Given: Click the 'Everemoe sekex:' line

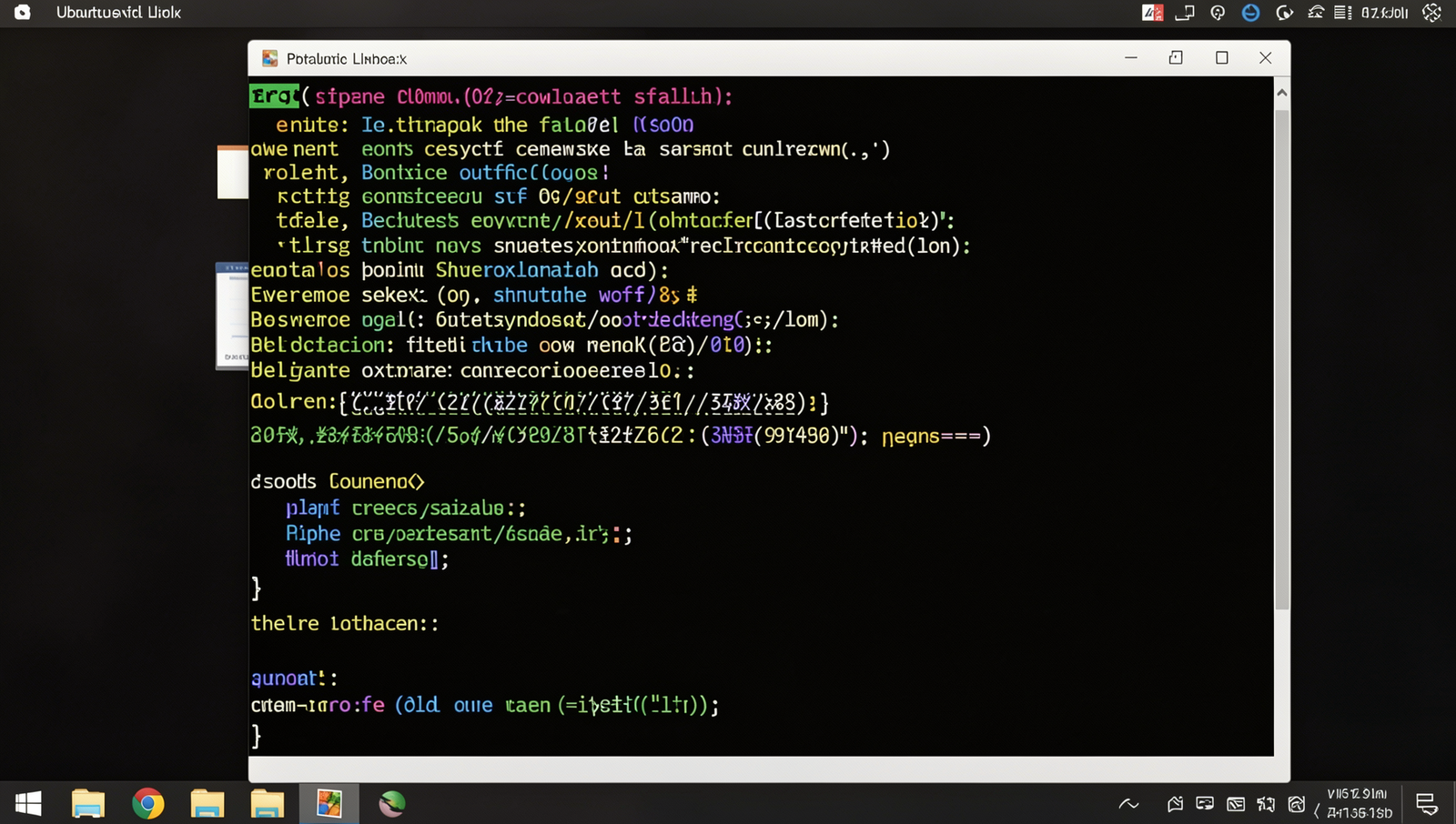Looking at the screenshot, I should click(474, 295).
